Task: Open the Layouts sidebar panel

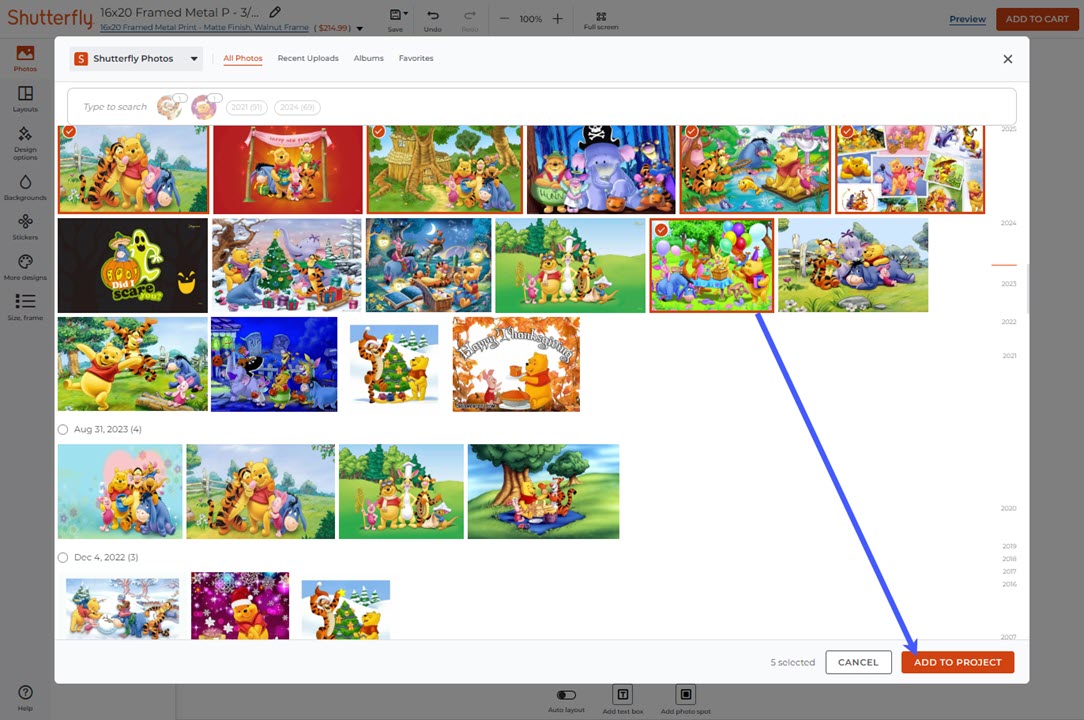Action: [25, 99]
